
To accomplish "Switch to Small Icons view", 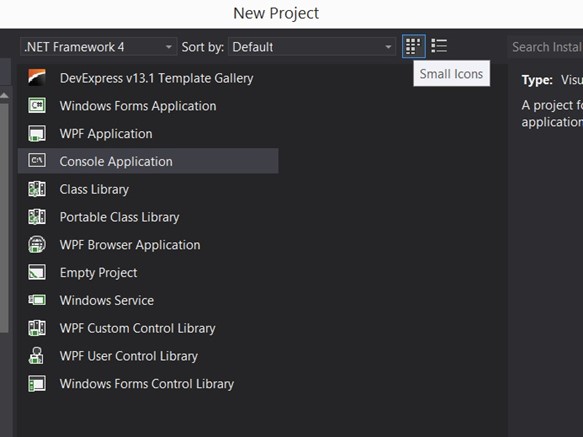I will (x=413, y=46).
